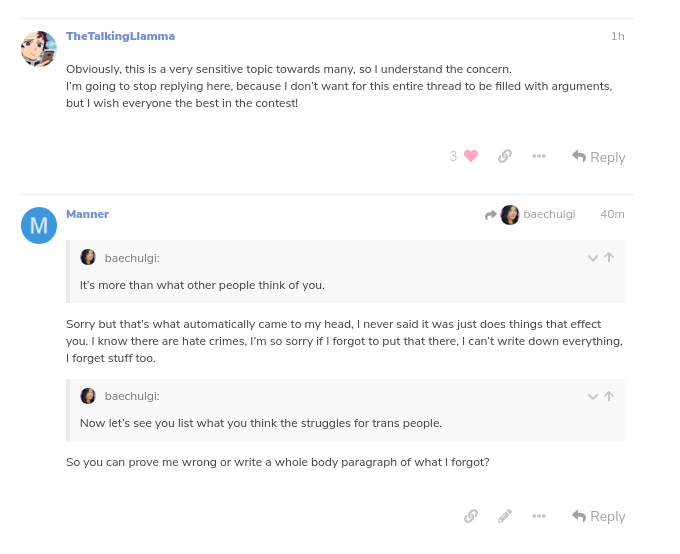This screenshot has height=554, width=680.
Task: Copy link icon on Manner's post
Action: tap(471, 516)
